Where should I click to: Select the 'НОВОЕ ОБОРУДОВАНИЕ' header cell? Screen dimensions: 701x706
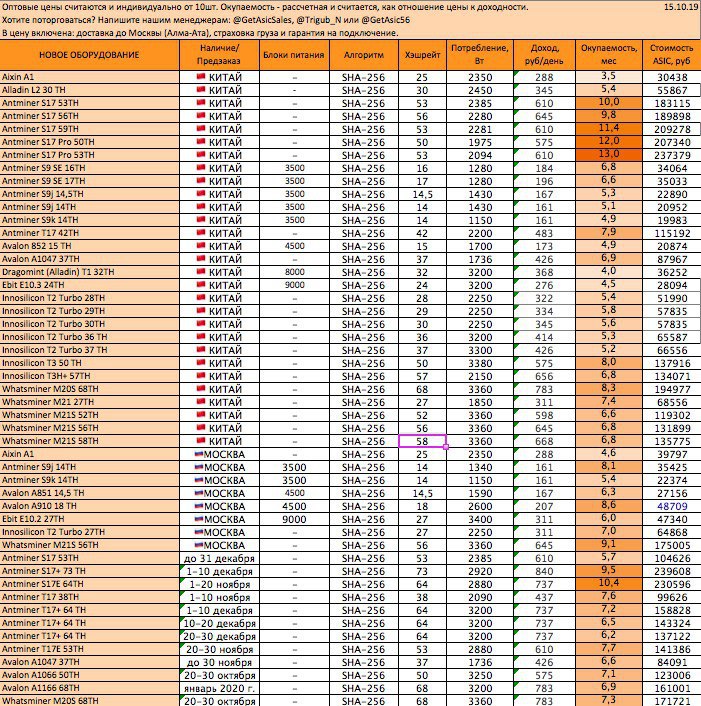89,55
